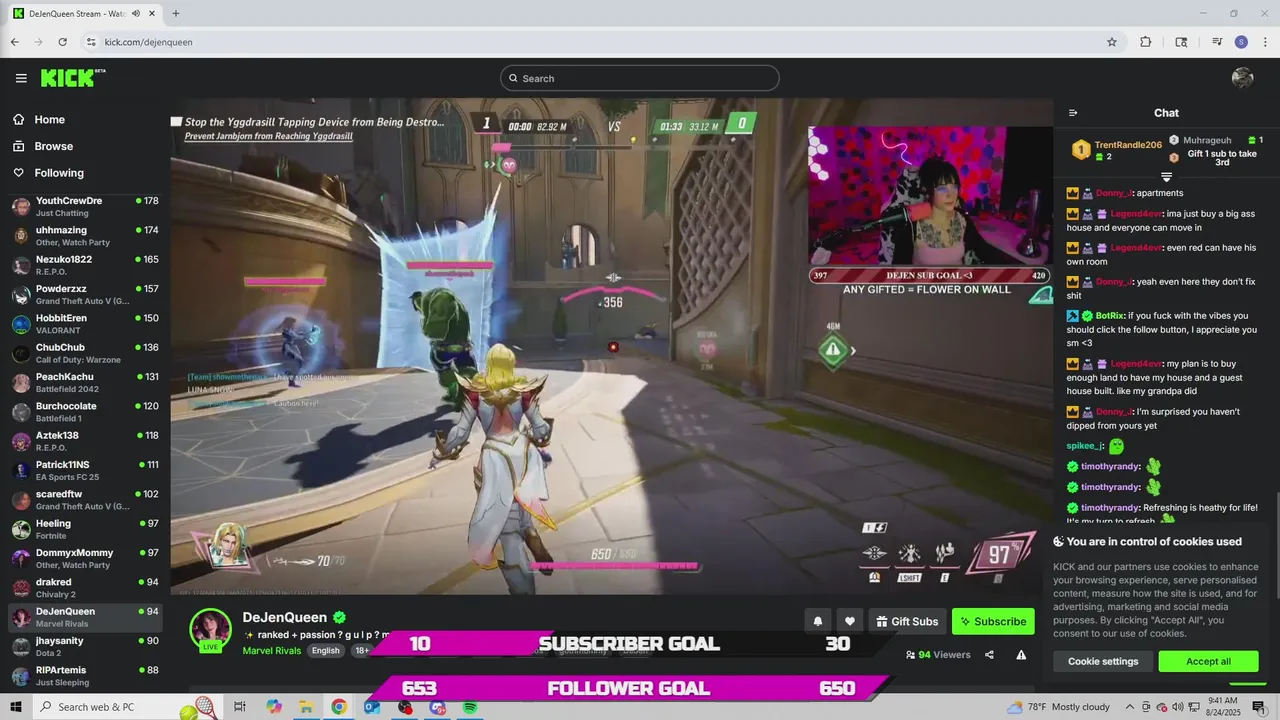Click the 18+ tag
Image resolution: width=1280 pixels, height=720 pixels.
pos(361,650)
